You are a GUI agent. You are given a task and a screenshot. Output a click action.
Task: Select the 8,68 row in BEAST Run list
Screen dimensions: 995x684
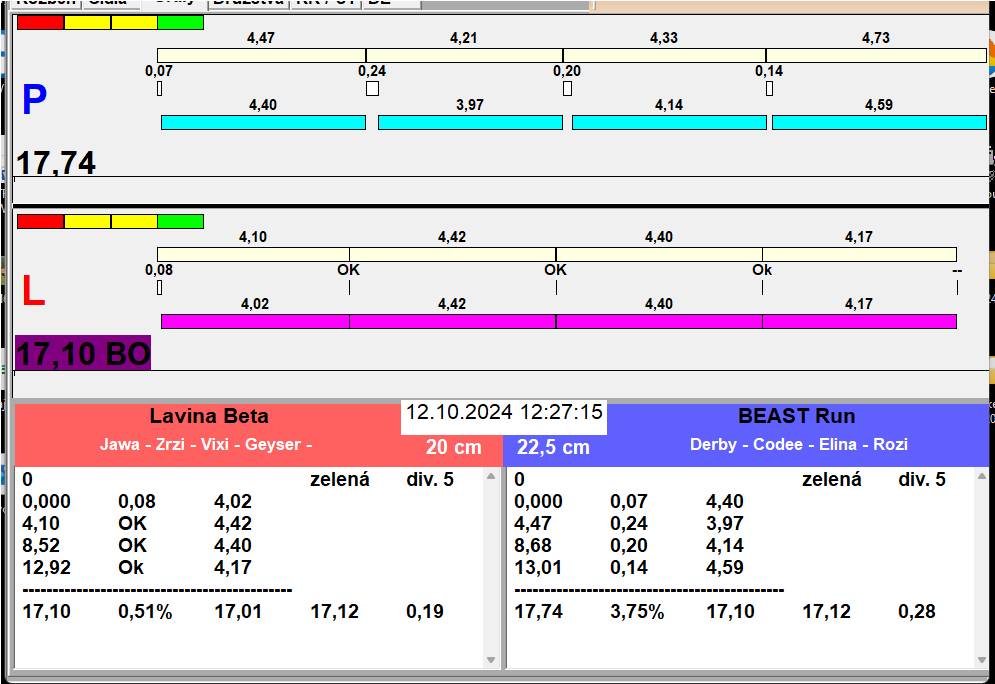pyautogui.click(x=538, y=546)
